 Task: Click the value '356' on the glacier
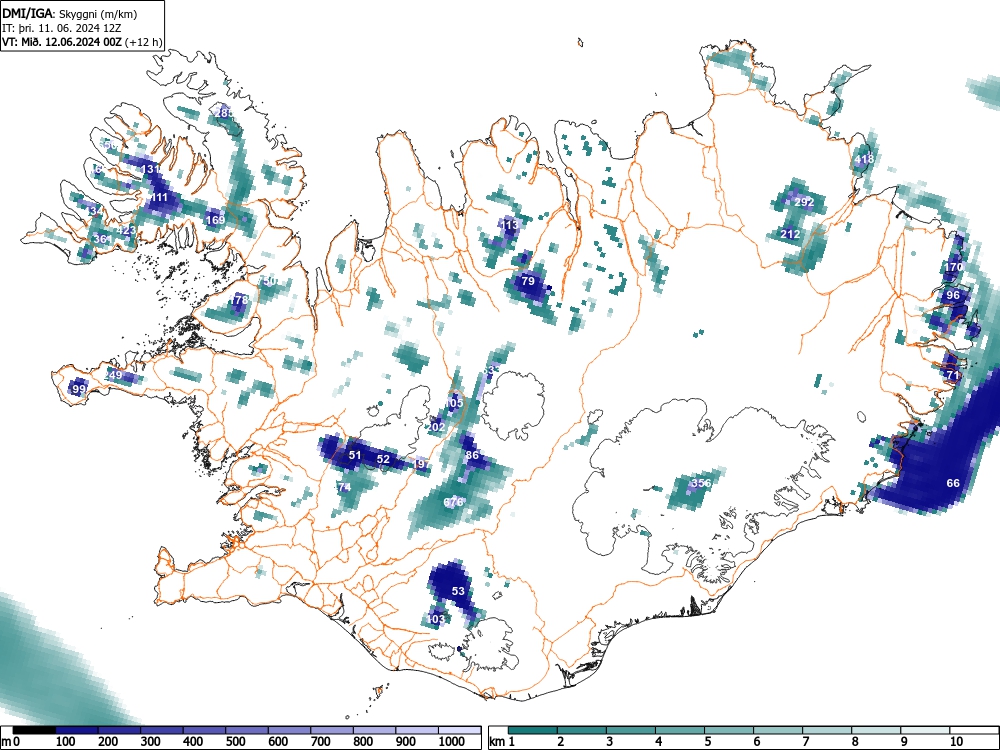701,483
